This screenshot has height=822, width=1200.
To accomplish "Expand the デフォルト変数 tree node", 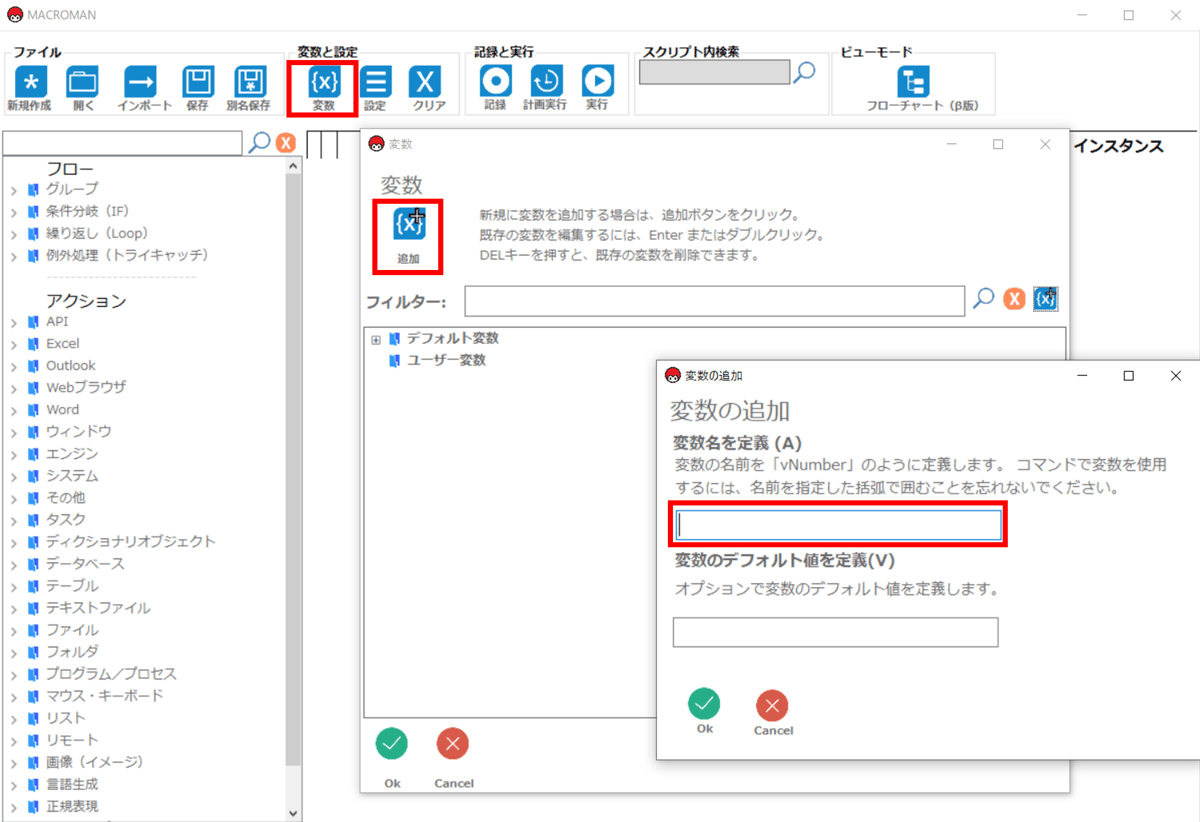I will point(376,340).
